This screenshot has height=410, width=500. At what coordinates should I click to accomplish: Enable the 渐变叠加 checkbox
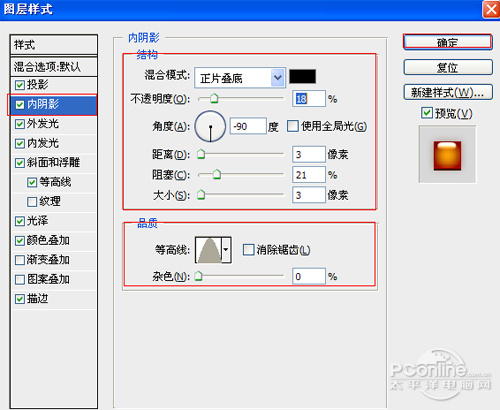(x=20, y=260)
